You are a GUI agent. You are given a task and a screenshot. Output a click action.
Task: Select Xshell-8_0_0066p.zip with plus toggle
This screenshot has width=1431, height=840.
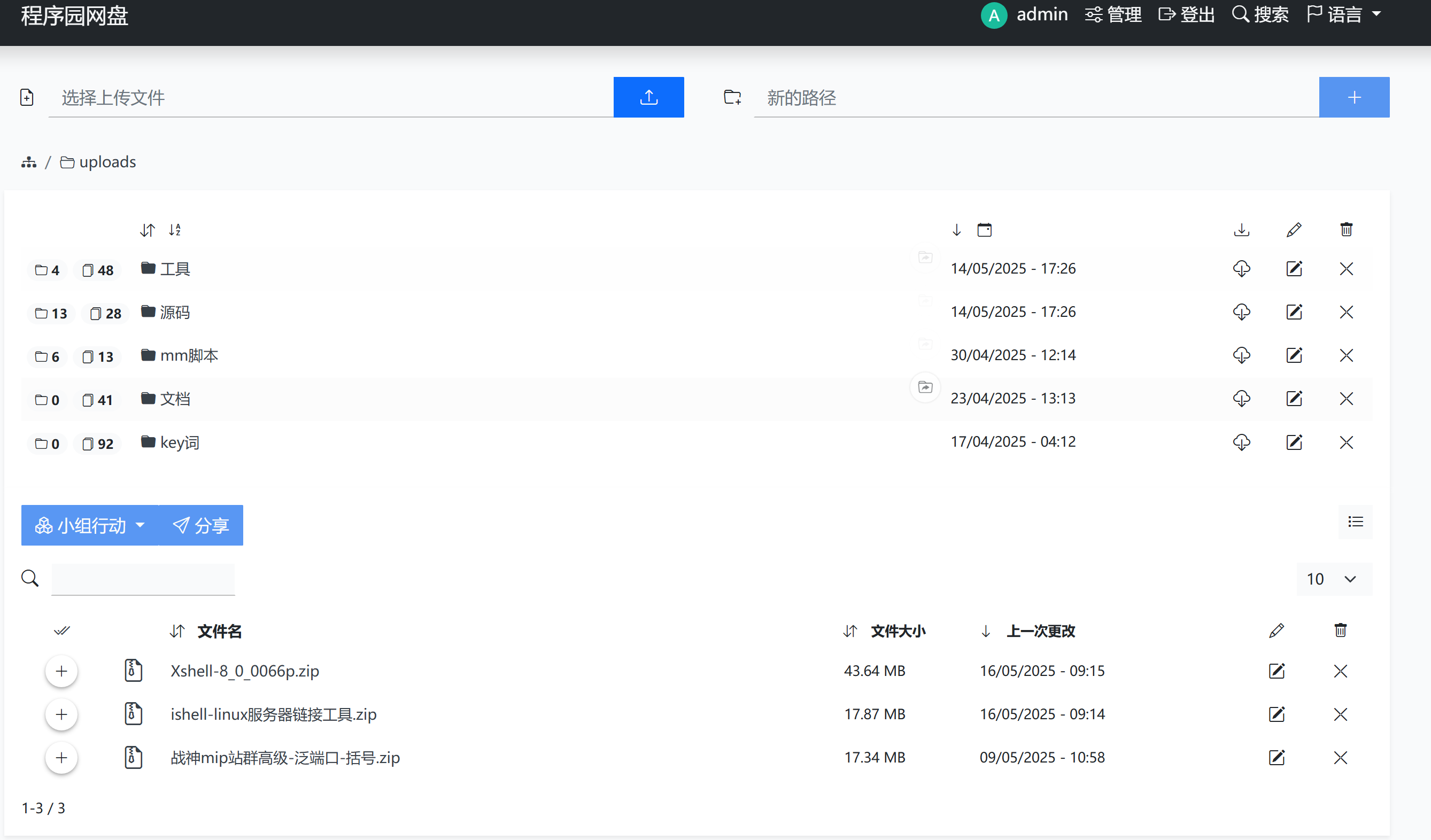61,671
